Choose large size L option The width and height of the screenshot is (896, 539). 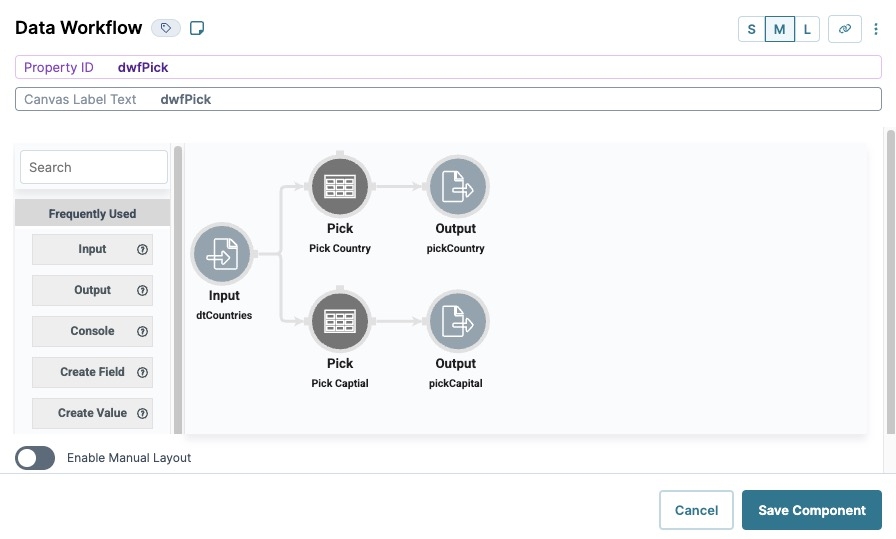pos(807,29)
